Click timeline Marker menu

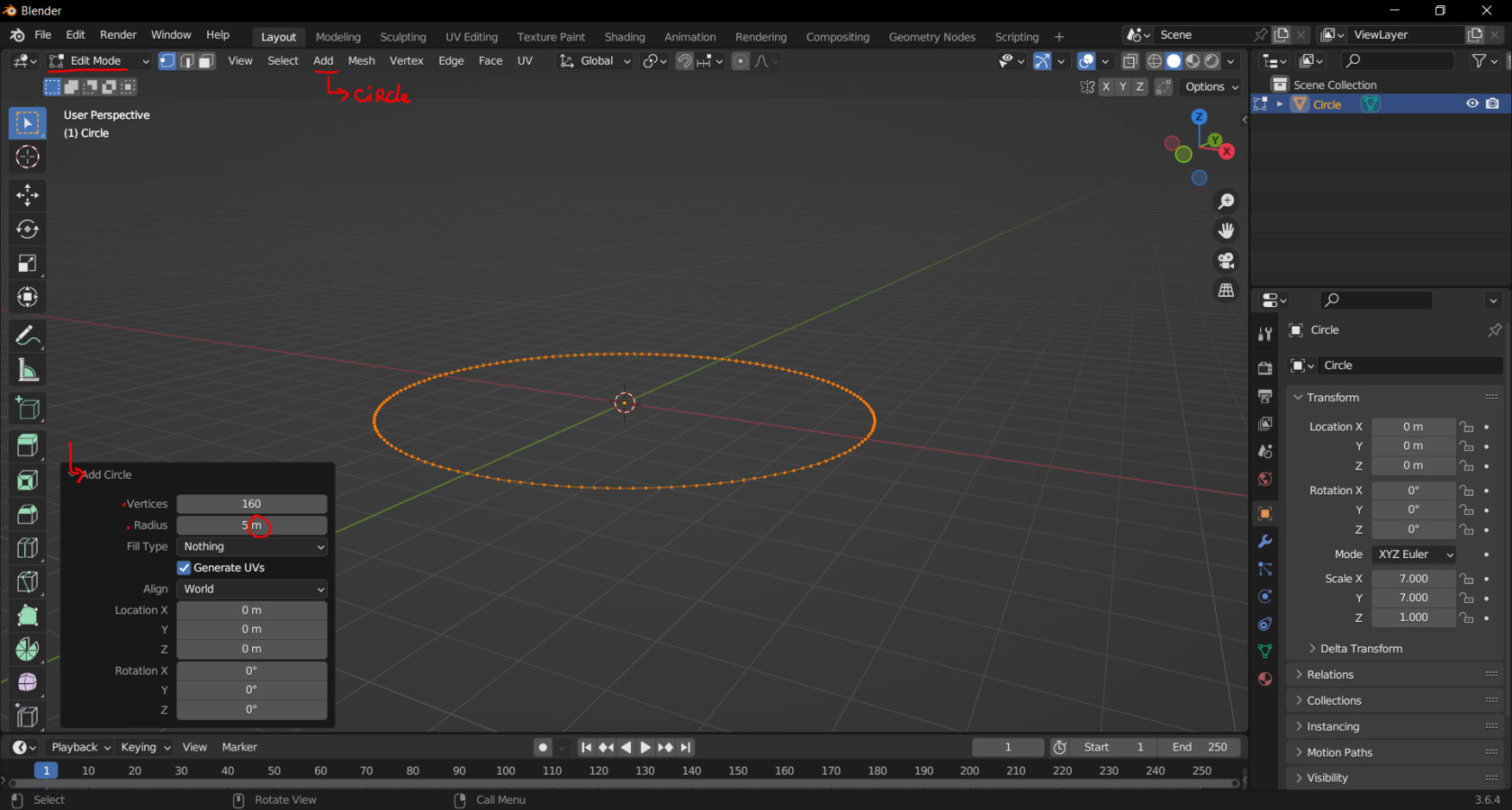(x=239, y=747)
